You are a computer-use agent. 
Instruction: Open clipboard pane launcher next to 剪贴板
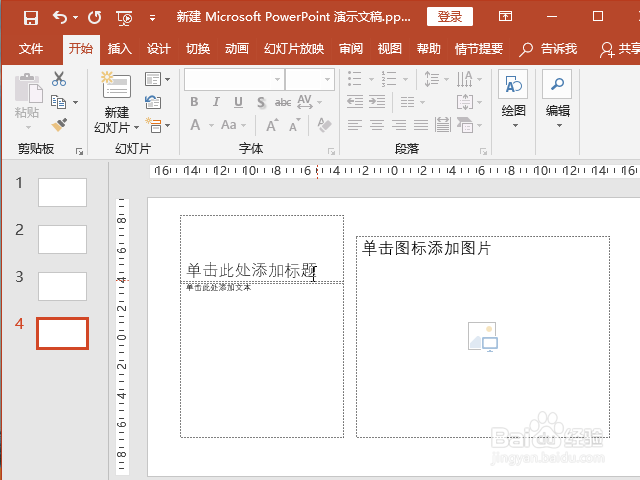[x=79, y=152]
